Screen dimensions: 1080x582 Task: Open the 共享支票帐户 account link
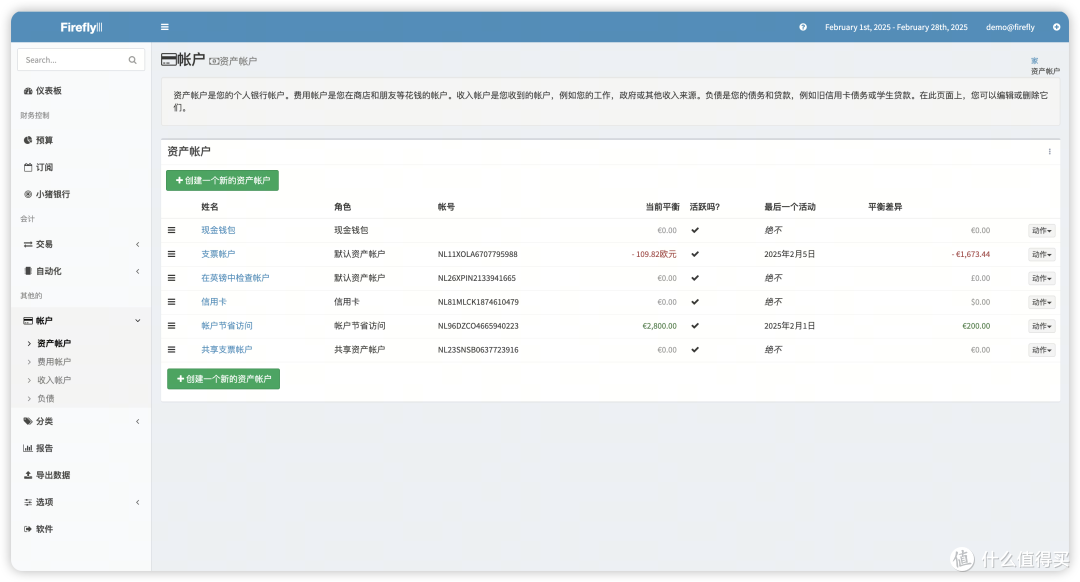pyautogui.click(x=227, y=349)
